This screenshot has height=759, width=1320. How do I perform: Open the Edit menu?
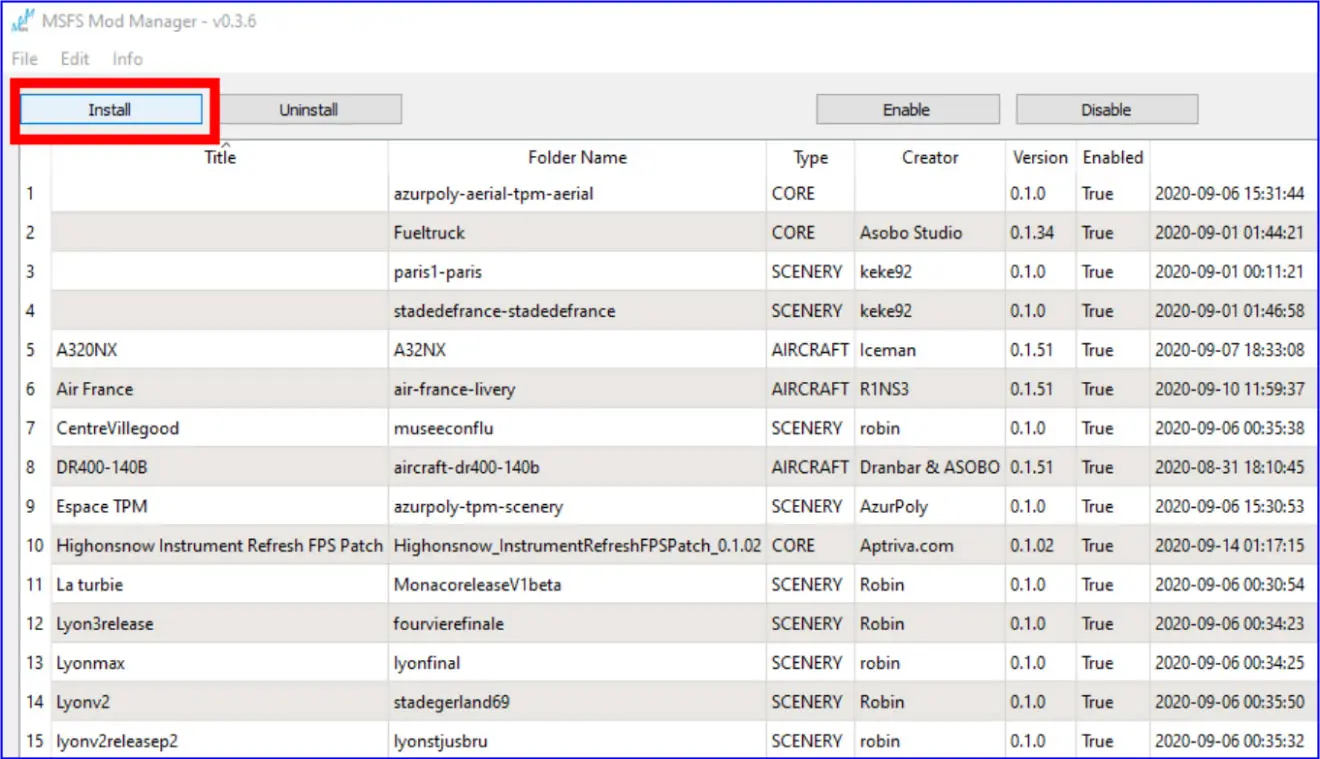click(x=73, y=59)
